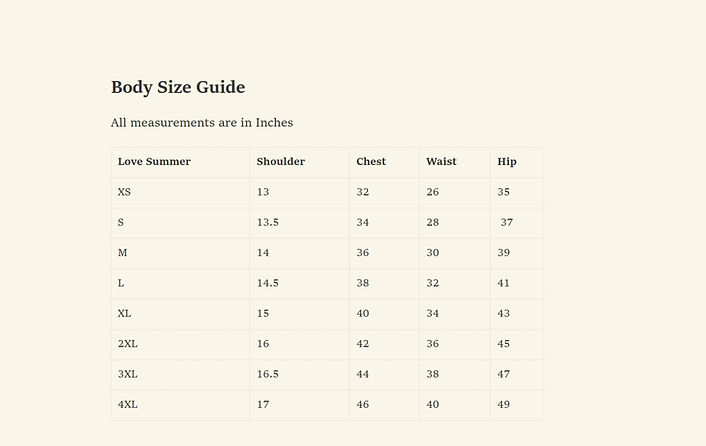Viewport: 706px width, 446px height.
Task: Click 3XL hip value 47
Action: click(x=504, y=374)
